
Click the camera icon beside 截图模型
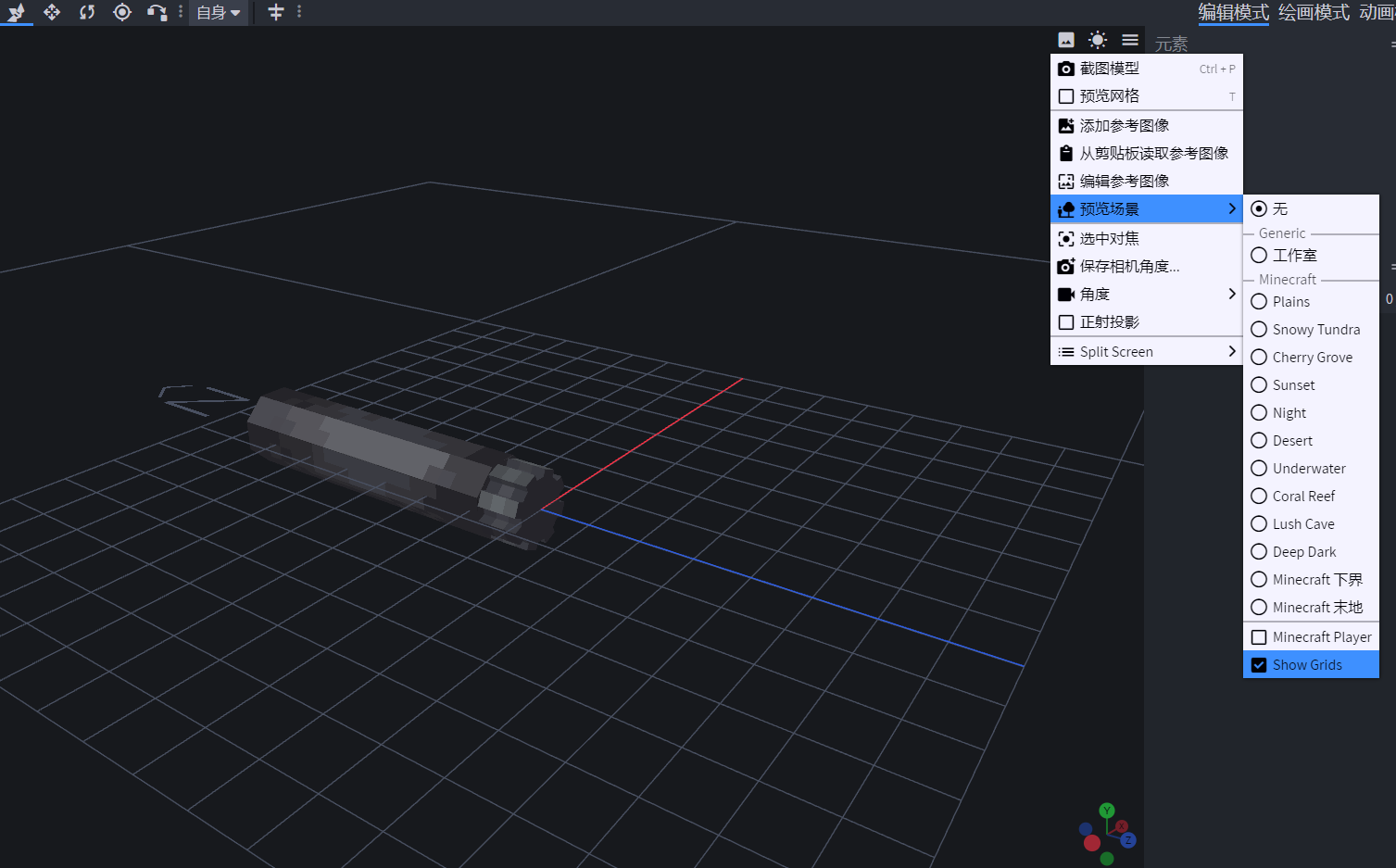[x=1066, y=69]
